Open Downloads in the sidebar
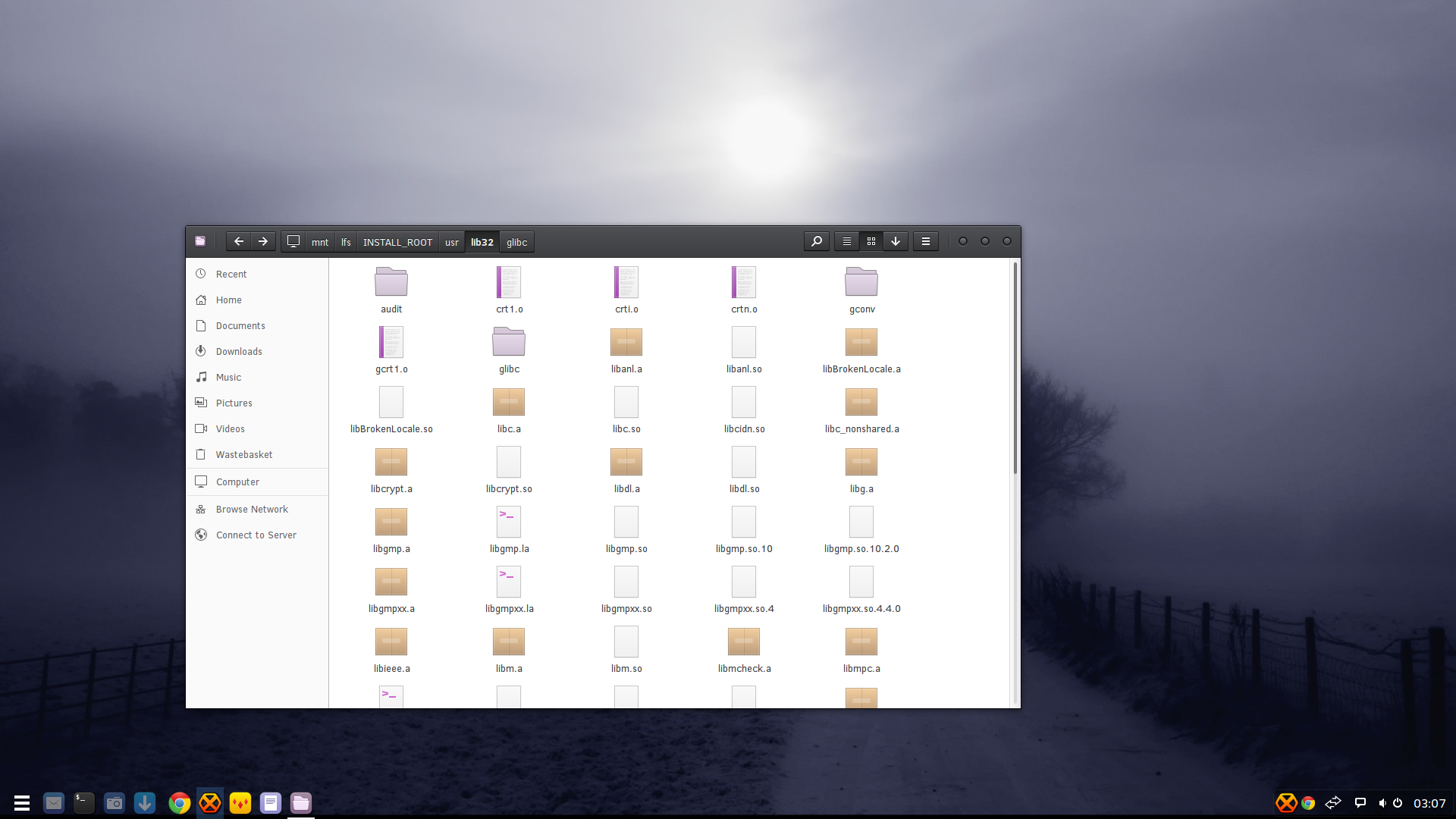 coord(257,352)
